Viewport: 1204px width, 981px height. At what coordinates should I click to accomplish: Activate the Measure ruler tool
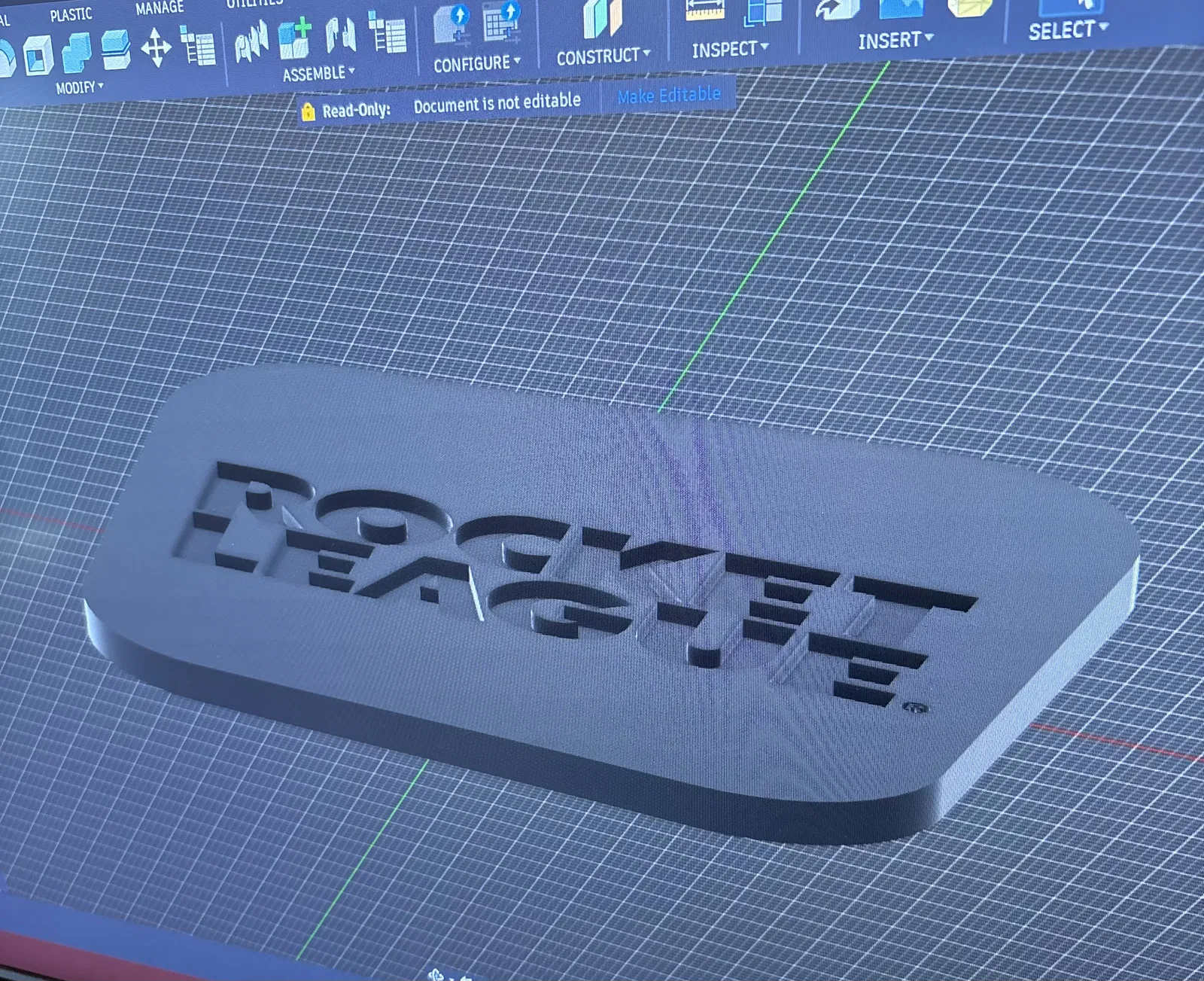704,11
